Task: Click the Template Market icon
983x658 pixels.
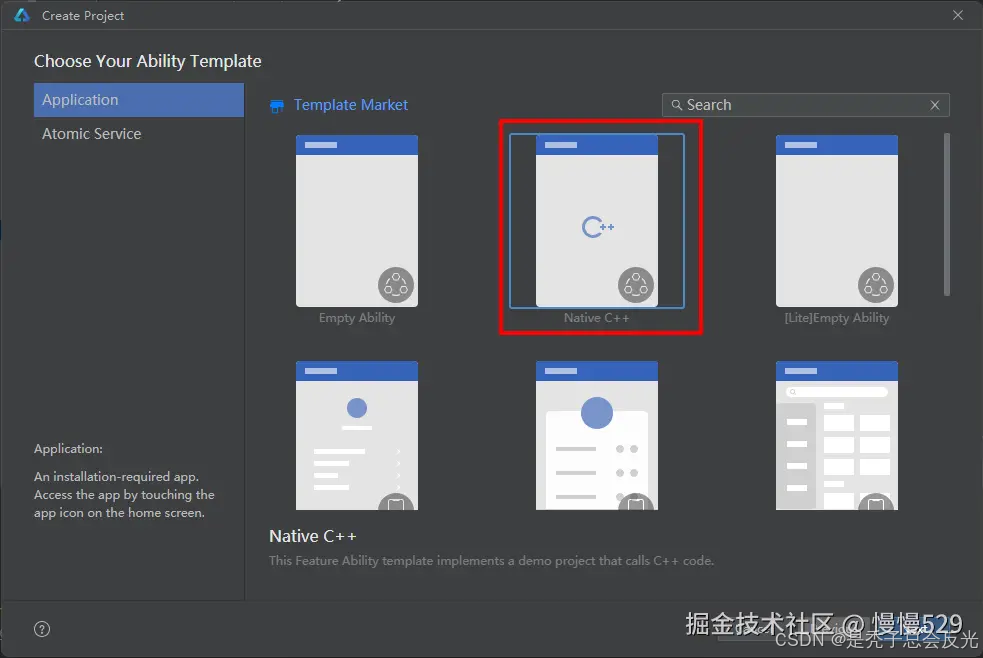Action: click(x=277, y=105)
